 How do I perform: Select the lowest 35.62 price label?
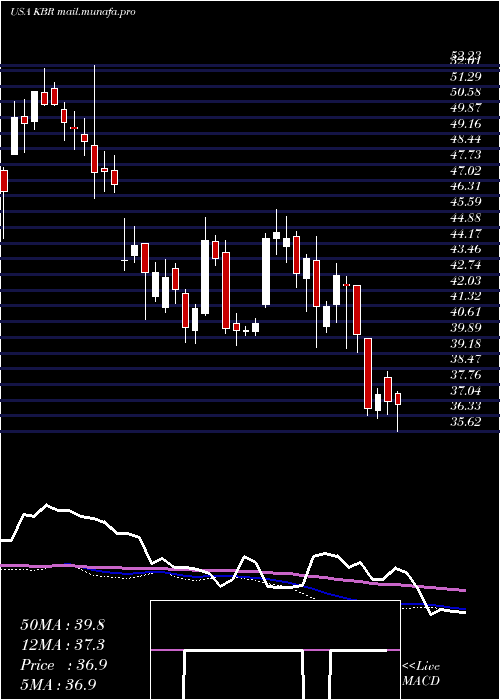pos(466,422)
